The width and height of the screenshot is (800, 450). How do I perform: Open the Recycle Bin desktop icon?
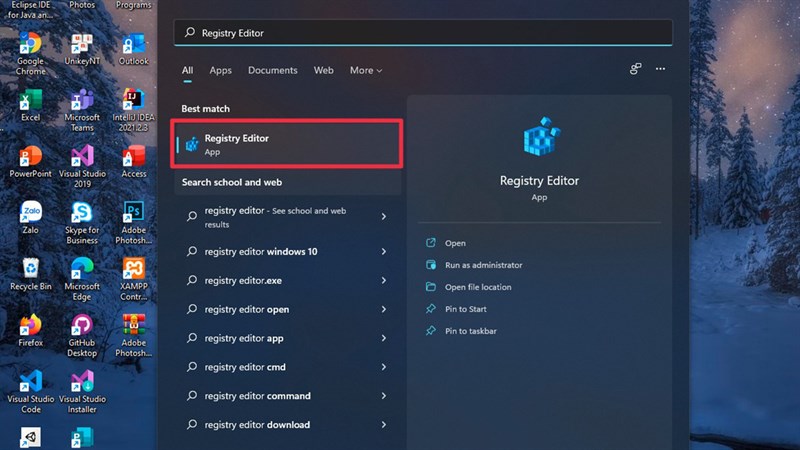coord(30,274)
